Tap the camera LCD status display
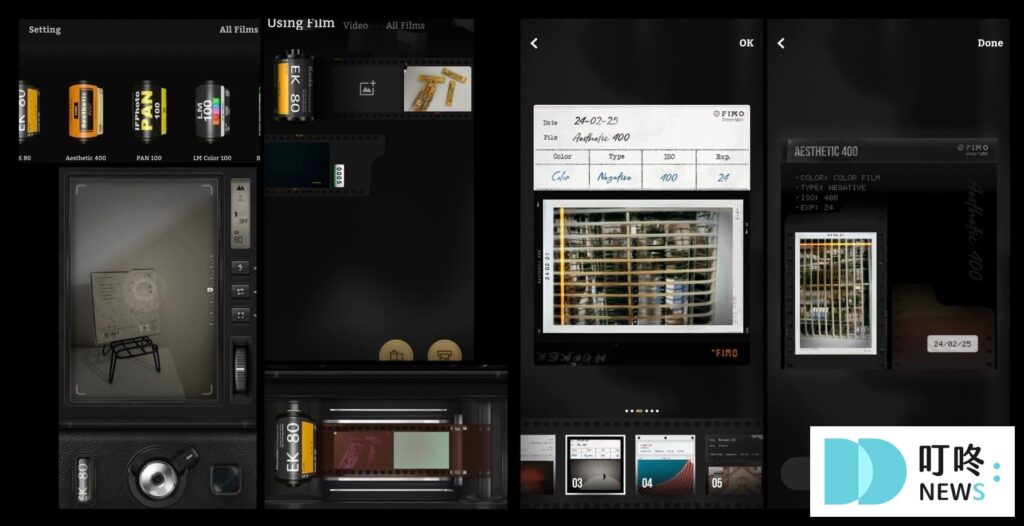 pyautogui.click(x=240, y=214)
